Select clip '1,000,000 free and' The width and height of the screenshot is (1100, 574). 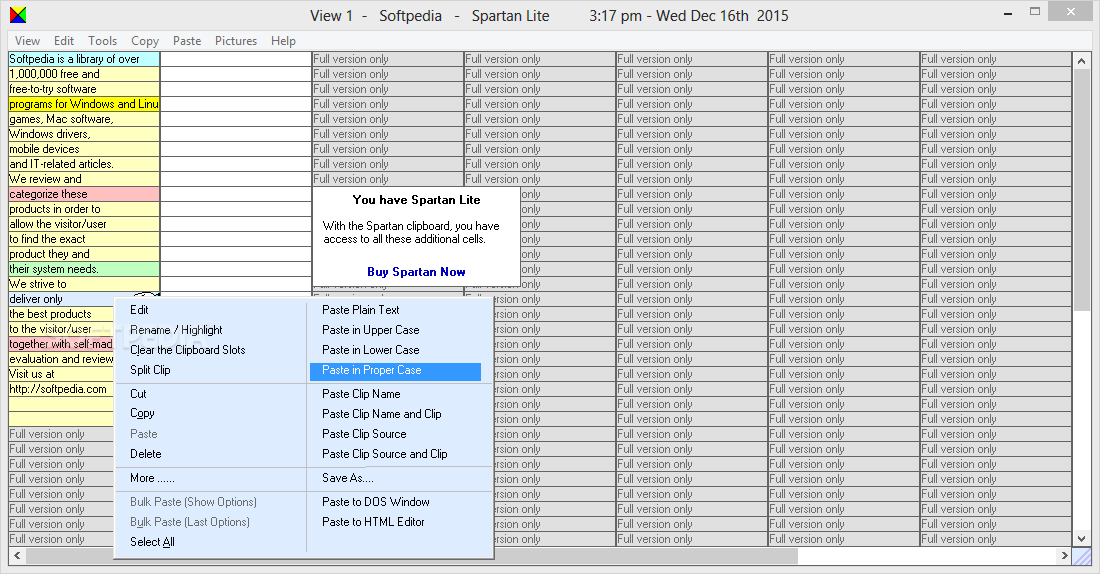[84, 74]
